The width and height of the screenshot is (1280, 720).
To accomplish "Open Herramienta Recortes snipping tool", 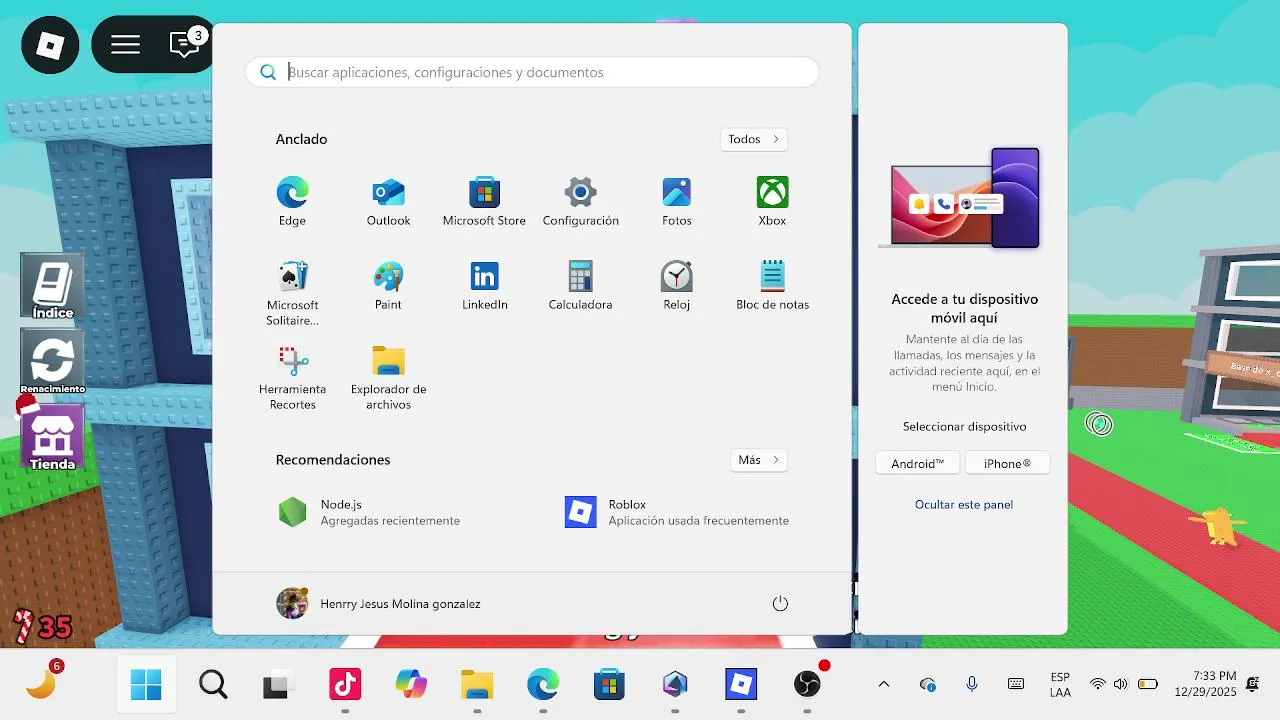I will coord(292,377).
